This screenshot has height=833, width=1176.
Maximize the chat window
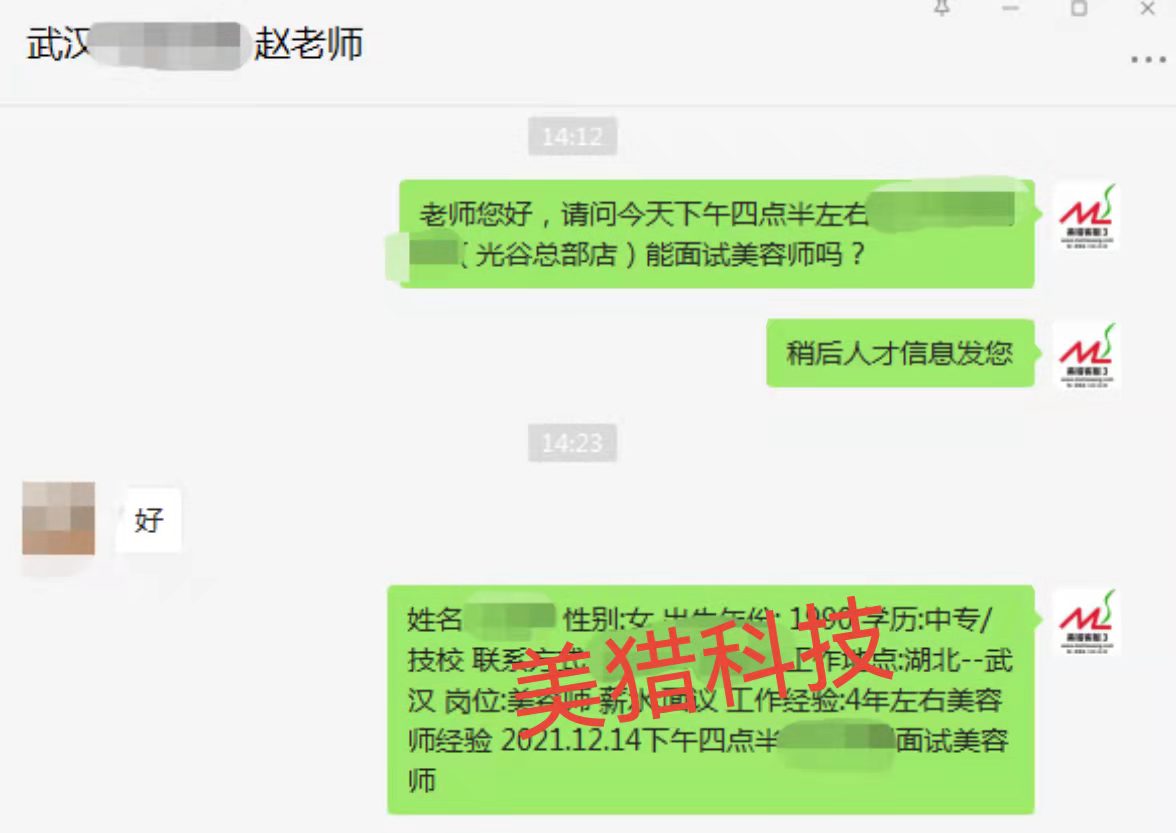(1078, 8)
